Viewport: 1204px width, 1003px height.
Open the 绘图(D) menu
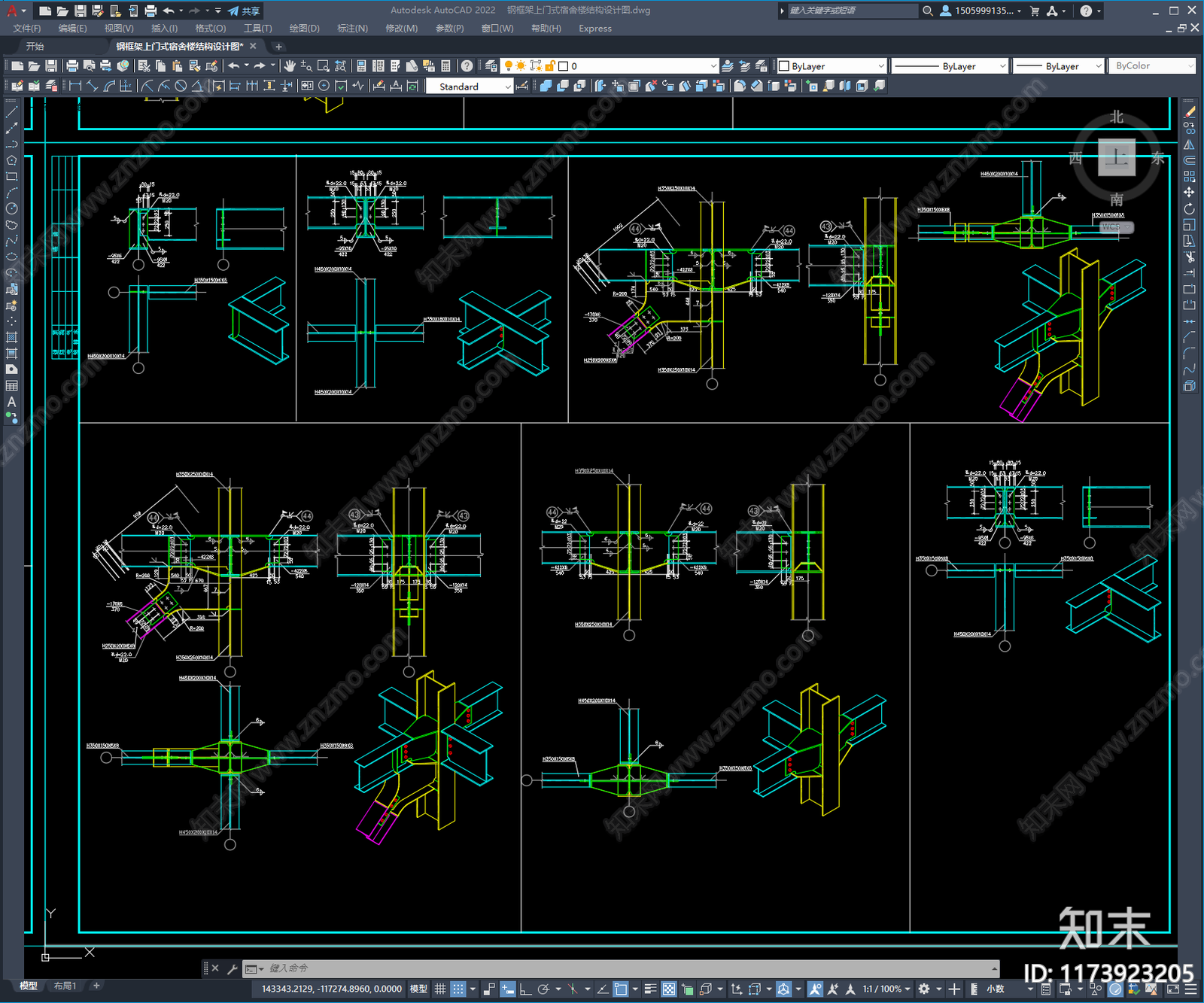[x=304, y=29]
